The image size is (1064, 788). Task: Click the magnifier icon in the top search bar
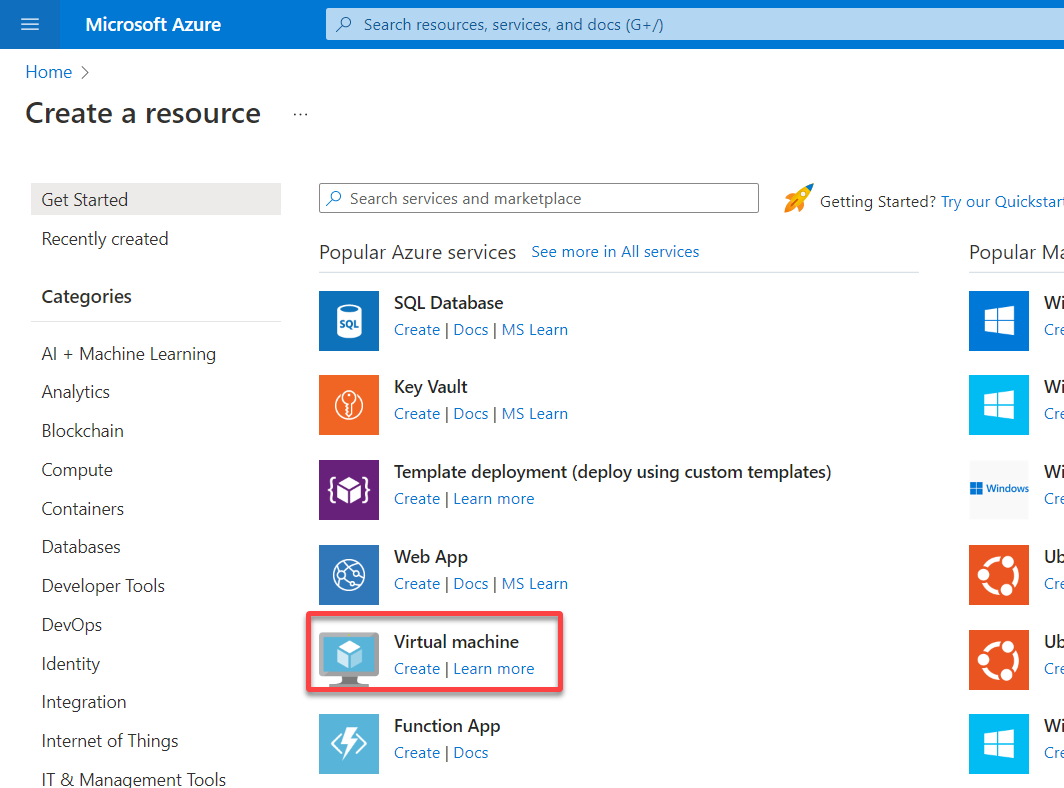click(x=345, y=24)
